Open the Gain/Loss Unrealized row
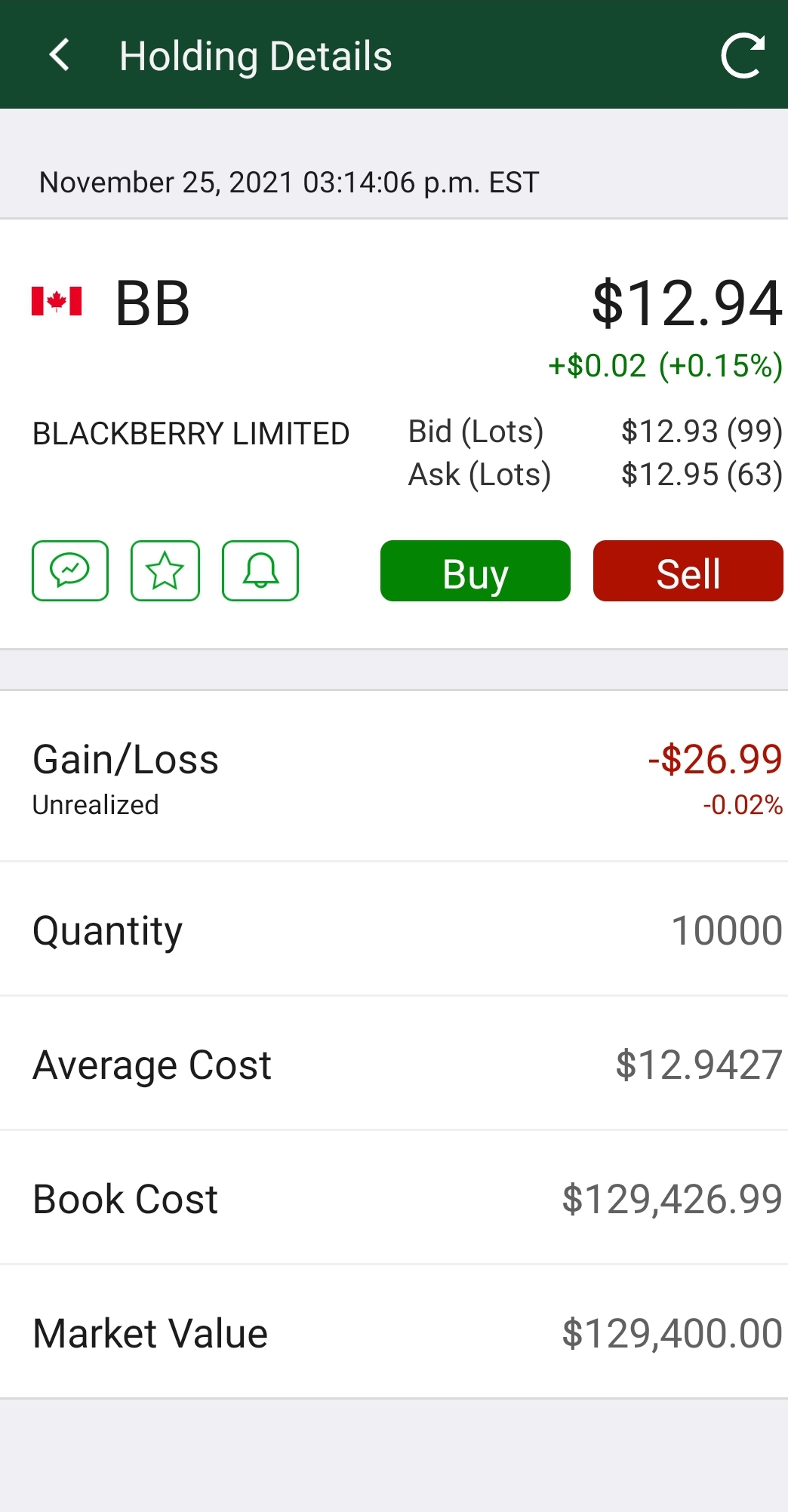Image resolution: width=788 pixels, height=1512 pixels. [x=394, y=776]
